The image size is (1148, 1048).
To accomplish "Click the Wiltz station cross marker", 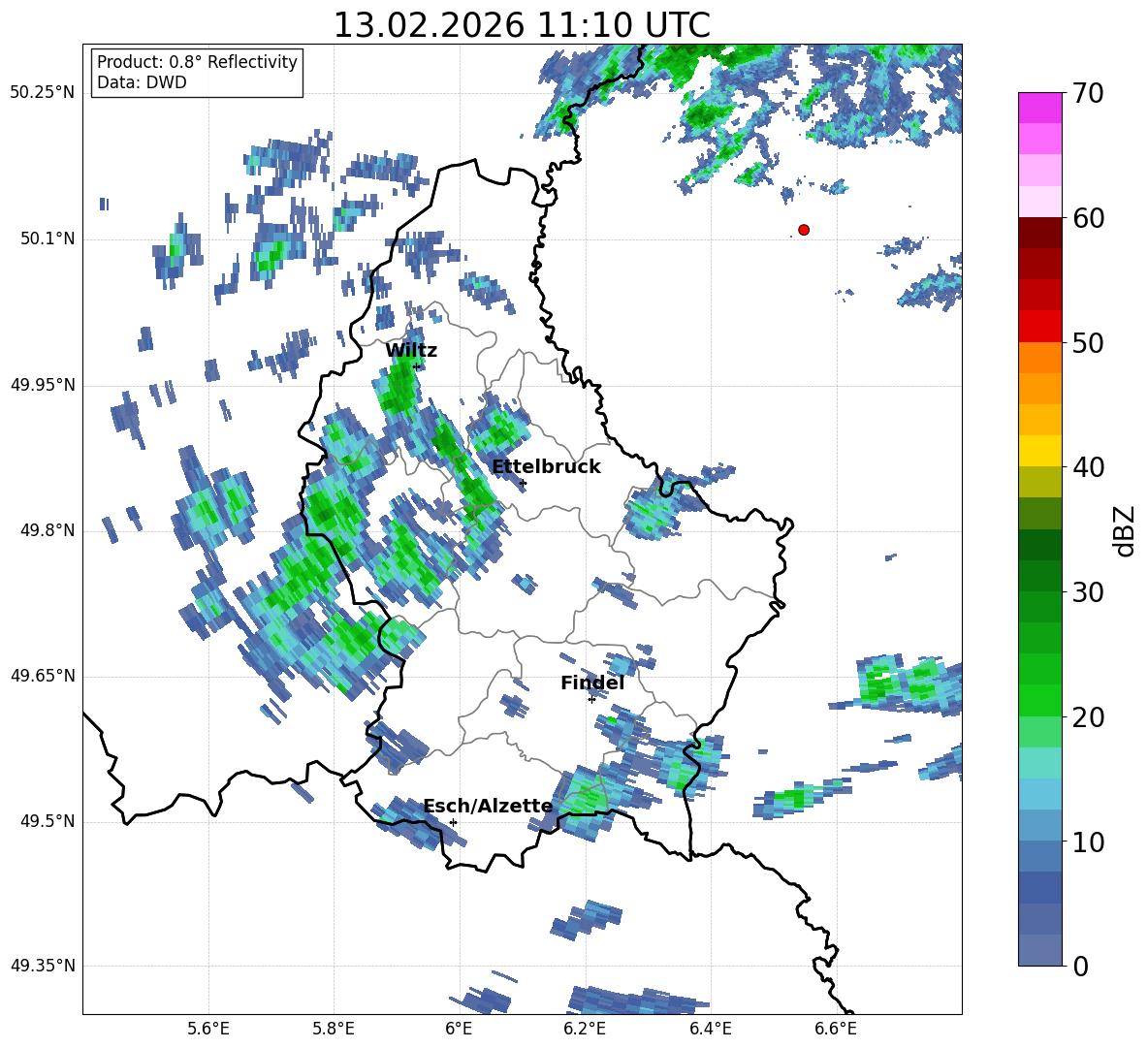I will tap(417, 366).
